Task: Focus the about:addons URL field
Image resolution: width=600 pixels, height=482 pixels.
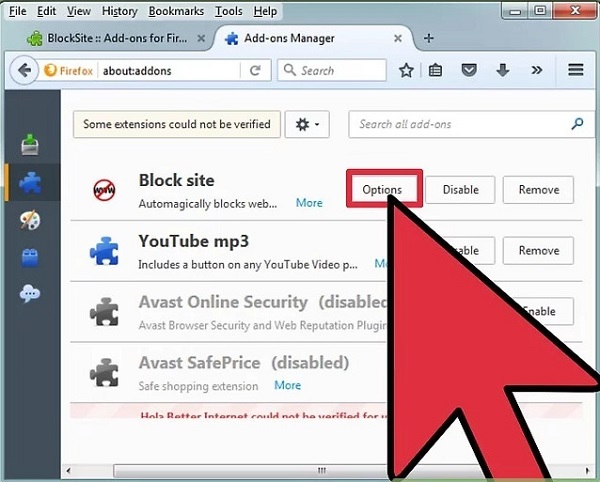Action: pos(168,70)
